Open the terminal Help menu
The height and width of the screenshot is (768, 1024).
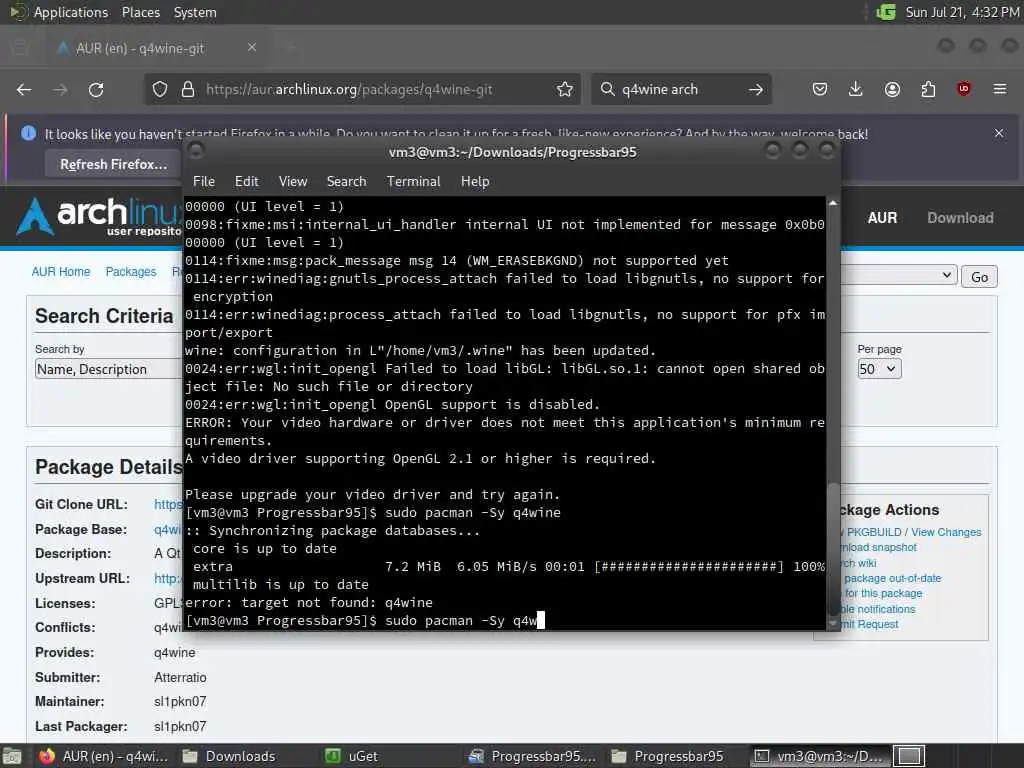475,182
